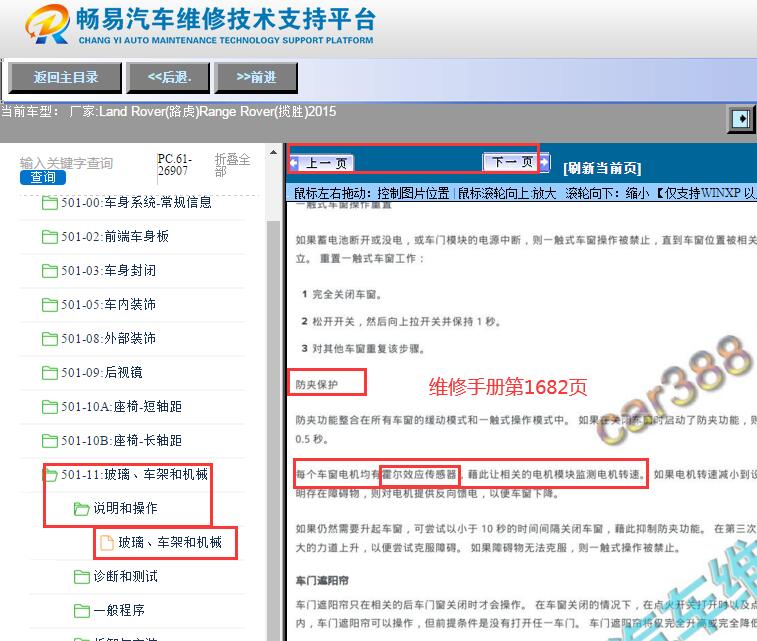Click tree panel scrollbar up arrow
Viewport: 757px width, 641px height.
[273, 153]
